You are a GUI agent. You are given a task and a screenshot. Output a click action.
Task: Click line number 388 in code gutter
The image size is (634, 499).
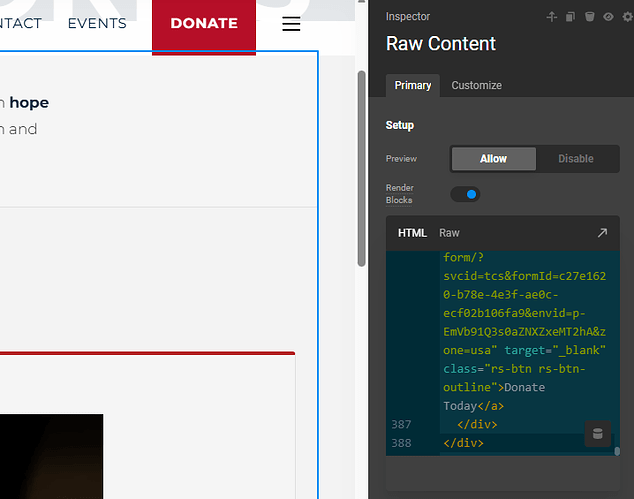pos(401,442)
